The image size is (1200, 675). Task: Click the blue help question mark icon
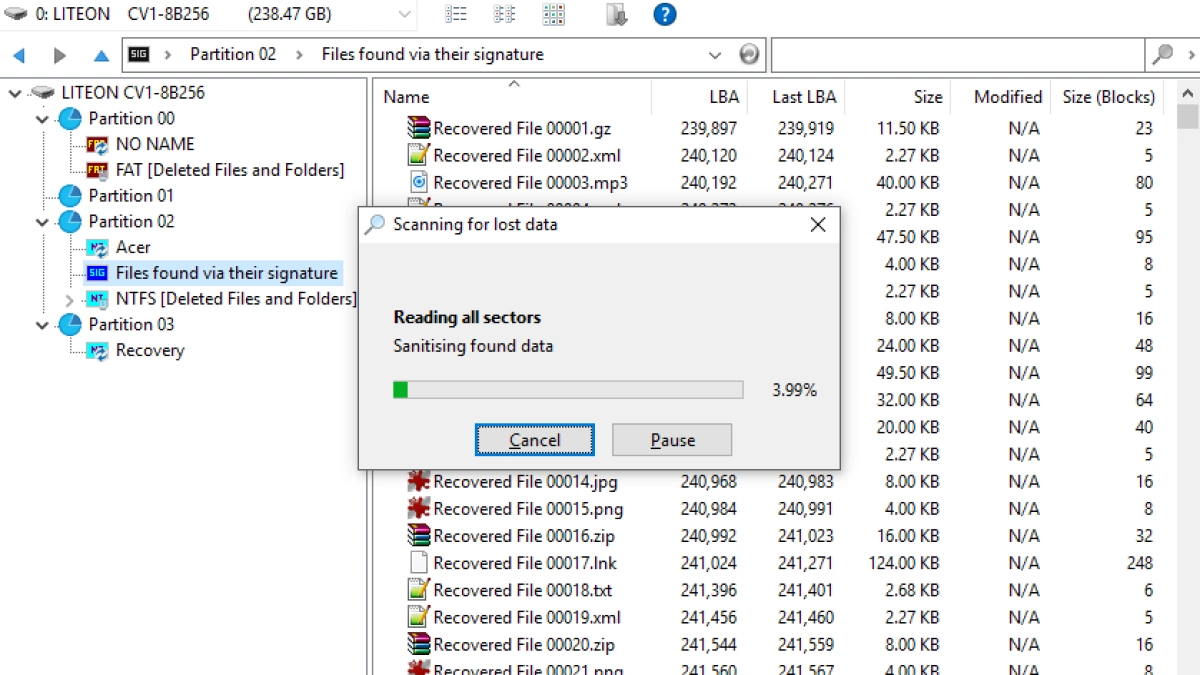pyautogui.click(x=664, y=15)
